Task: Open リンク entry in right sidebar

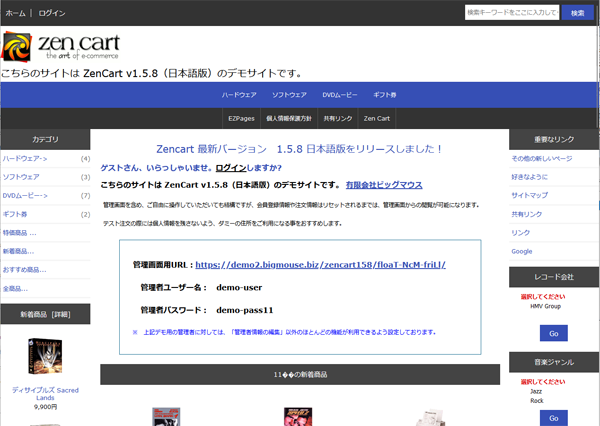Action: (520, 233)
